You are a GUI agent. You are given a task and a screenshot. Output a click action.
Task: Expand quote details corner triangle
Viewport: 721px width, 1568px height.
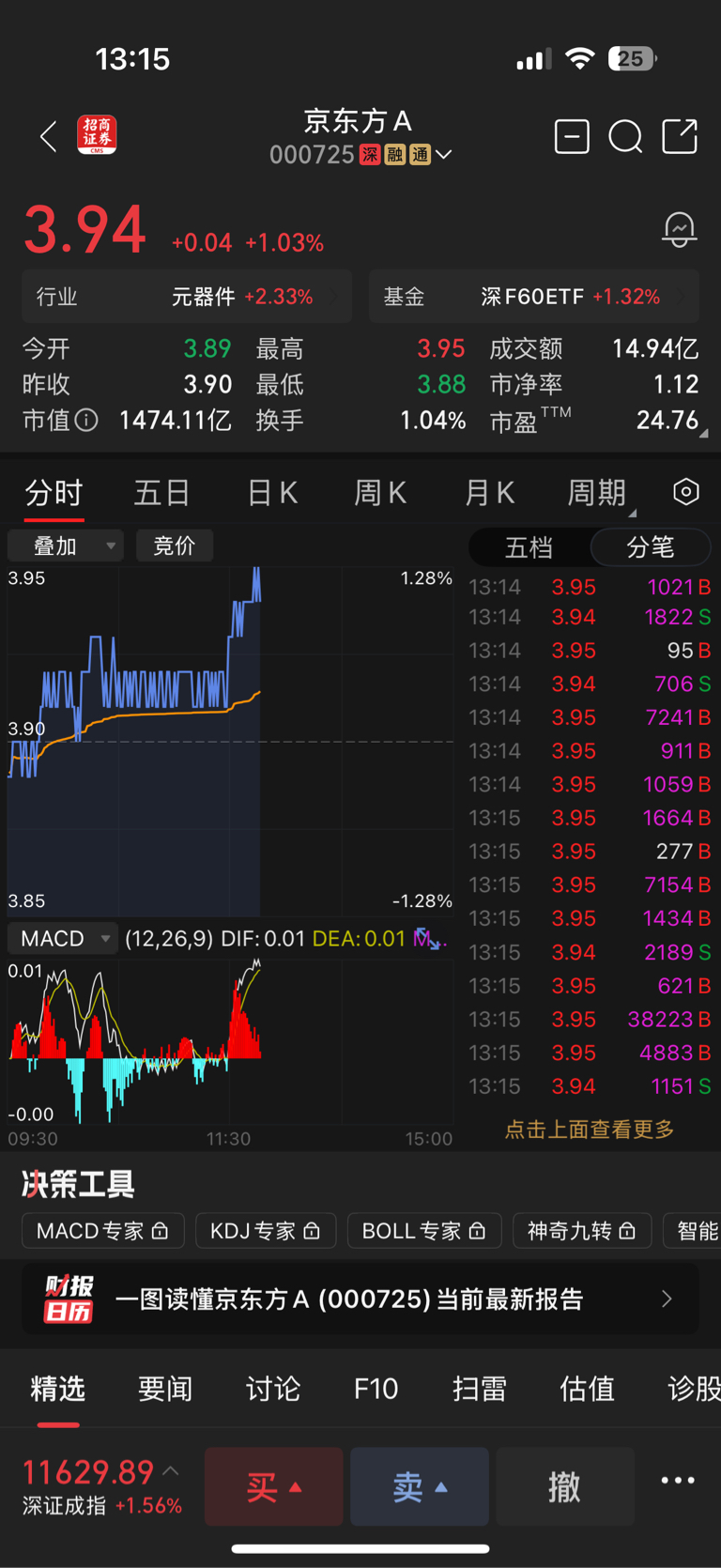pyautogui.click(x=703, y=433)
